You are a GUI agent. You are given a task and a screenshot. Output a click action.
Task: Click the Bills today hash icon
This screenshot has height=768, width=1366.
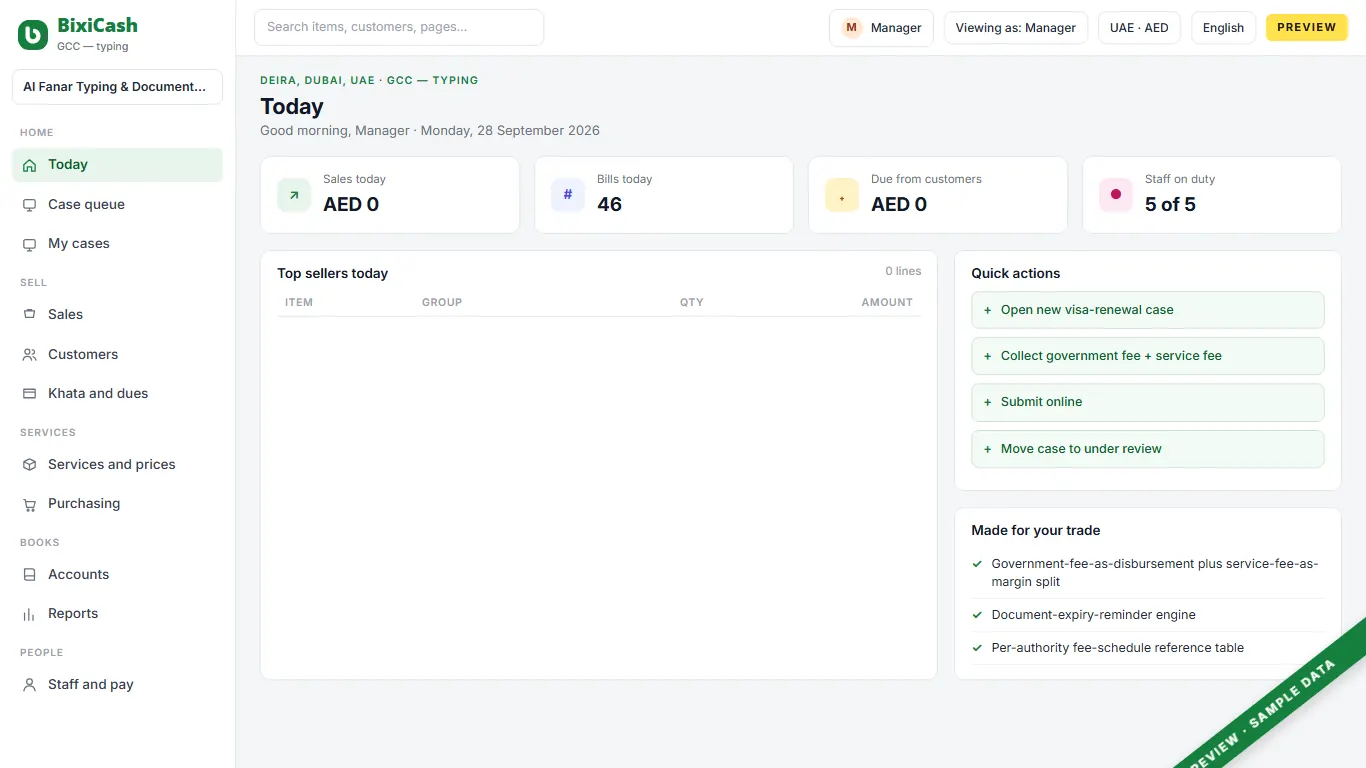pos(568,195)
